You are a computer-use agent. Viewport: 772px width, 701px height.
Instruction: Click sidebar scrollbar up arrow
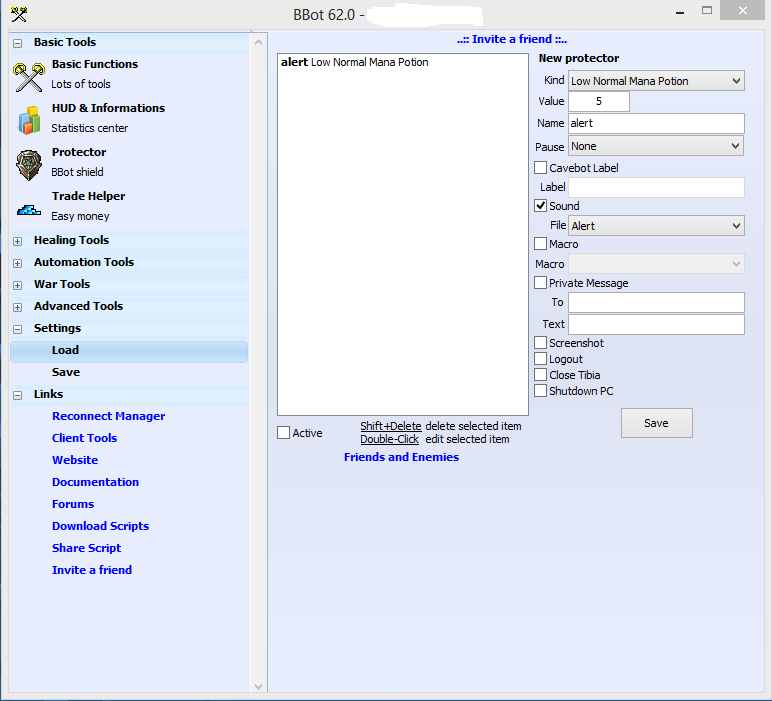point(258,42)
